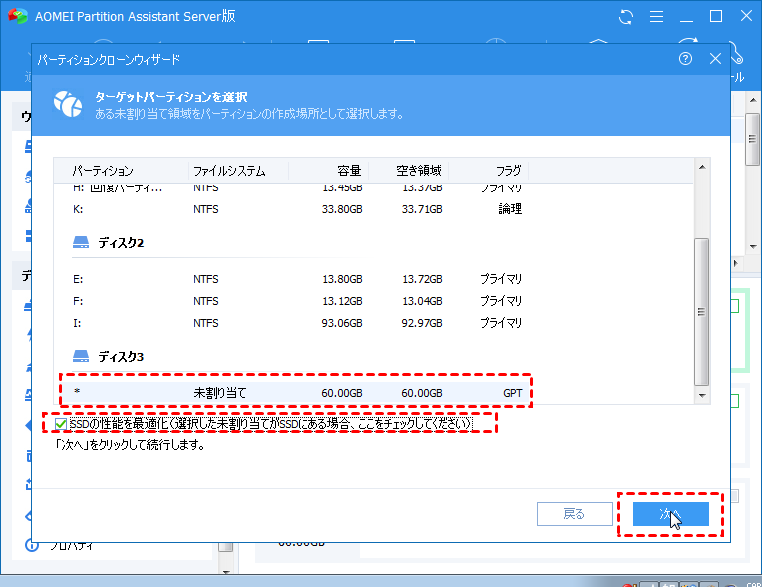The height and width of the screenshot is (587, 762).
Task: Toggle the SSD性能を最適化 checkbox
Action: point(61,424)
